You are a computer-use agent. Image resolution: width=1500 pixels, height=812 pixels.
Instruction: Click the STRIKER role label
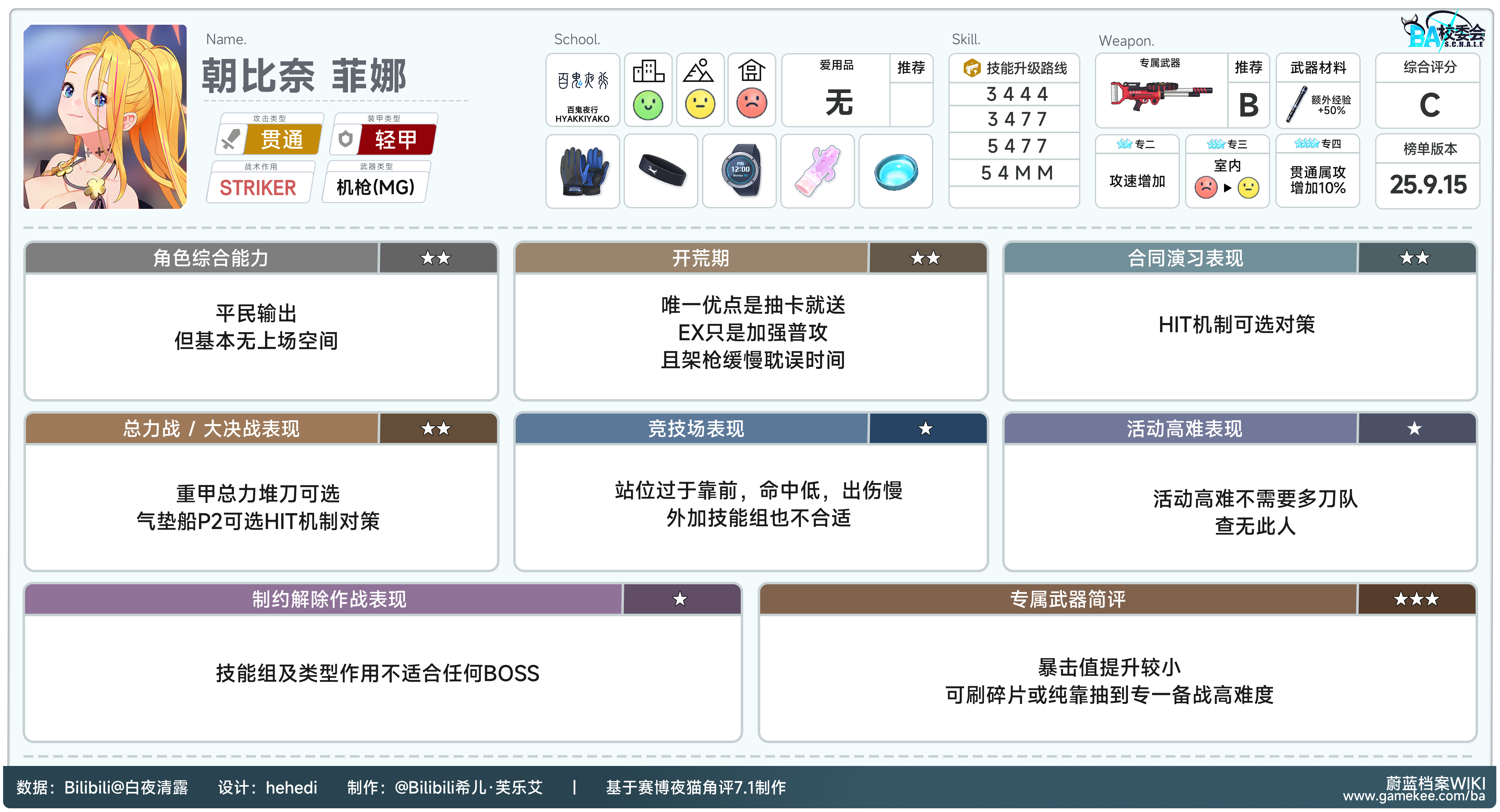258,188
